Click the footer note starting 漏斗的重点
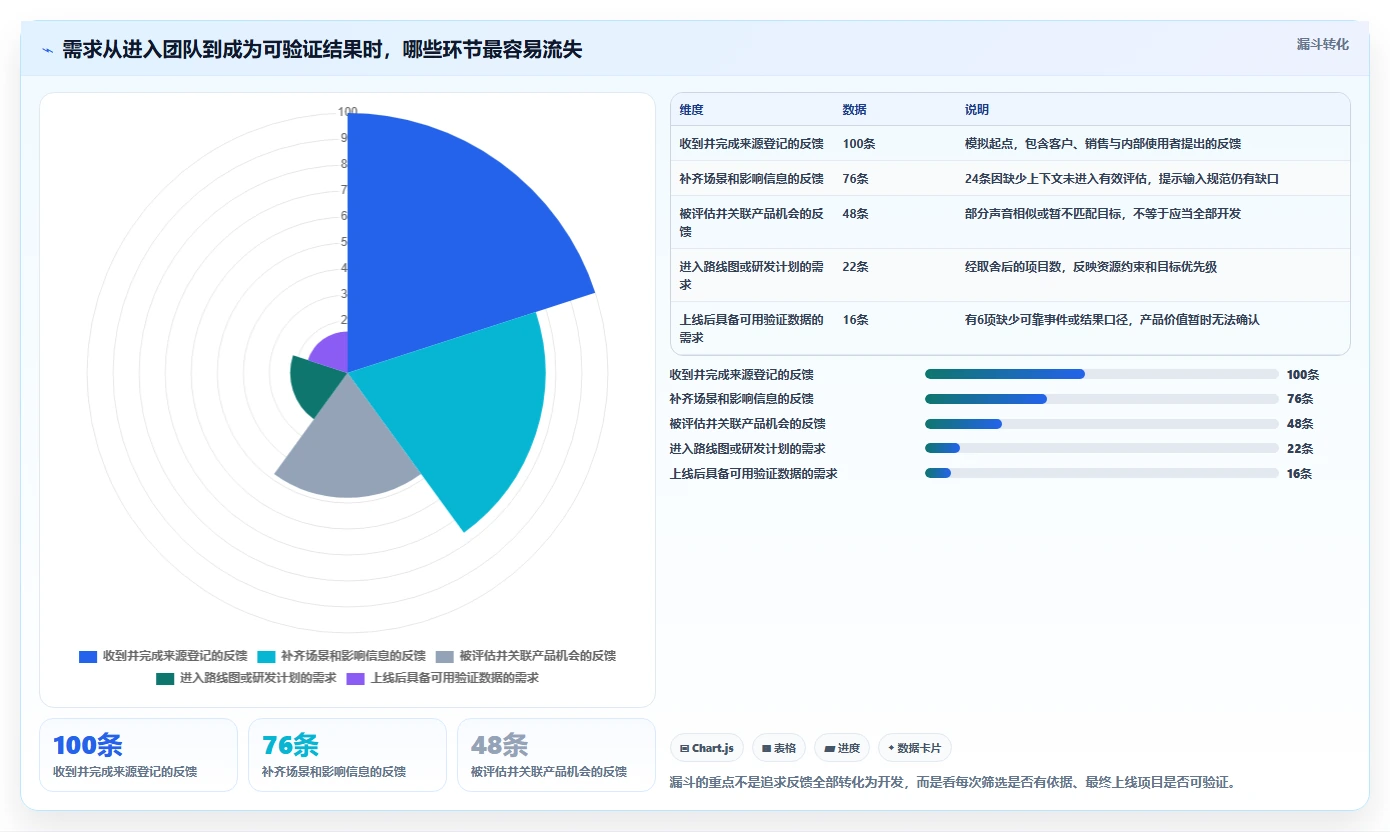 click(953, 783)
